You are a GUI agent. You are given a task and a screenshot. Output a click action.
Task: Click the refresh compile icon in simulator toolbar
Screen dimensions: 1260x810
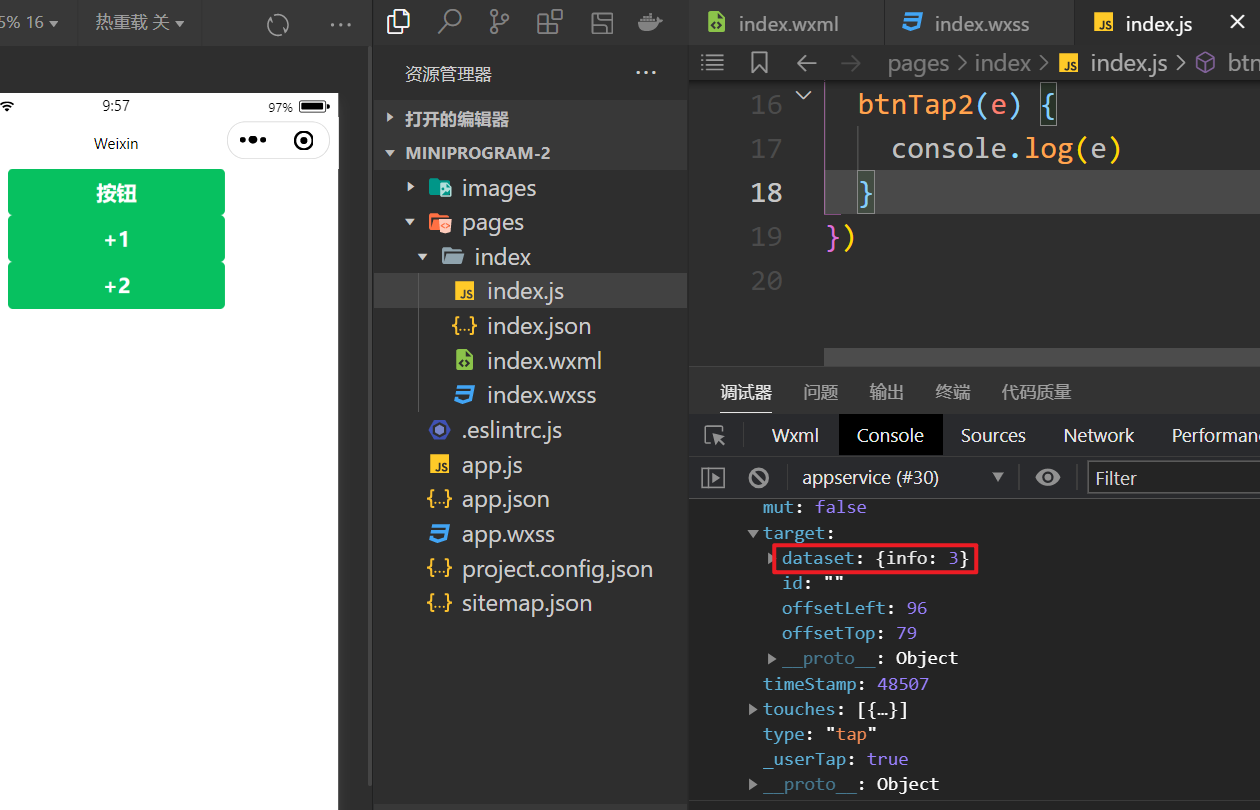(278, 25)
